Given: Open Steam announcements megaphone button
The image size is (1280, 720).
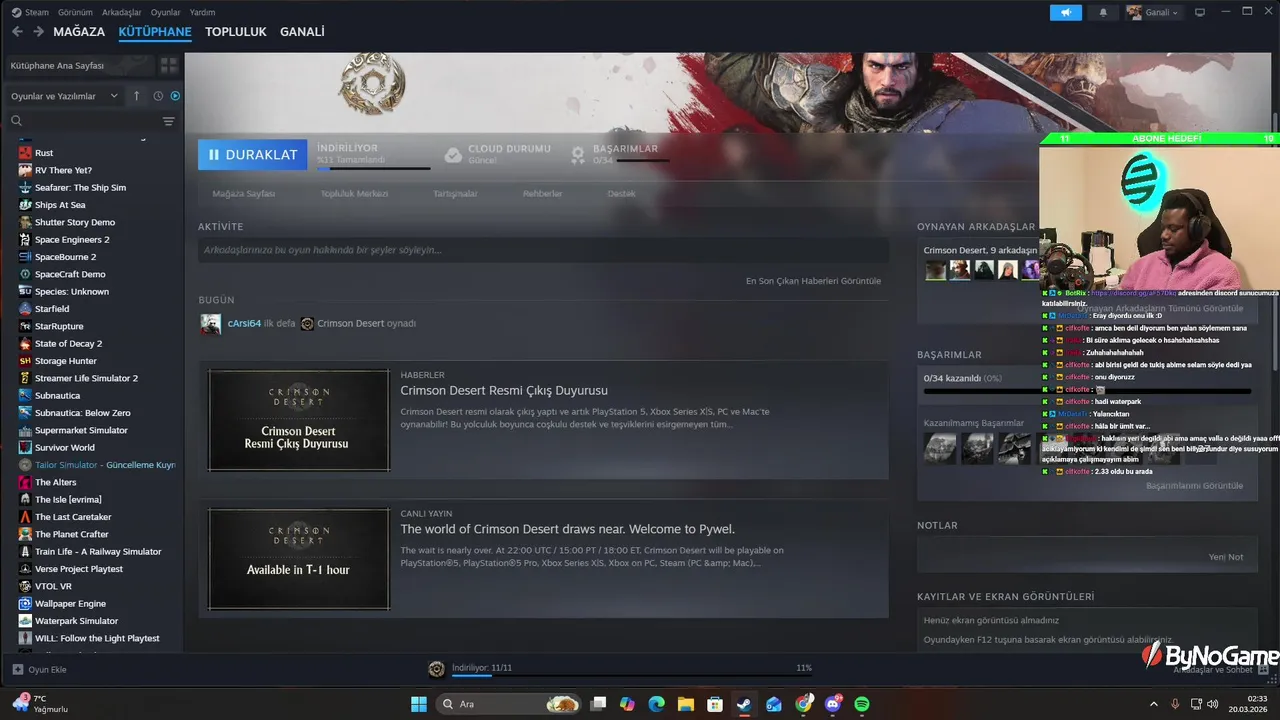Looking at the screenshot, I should point(1066,12).
